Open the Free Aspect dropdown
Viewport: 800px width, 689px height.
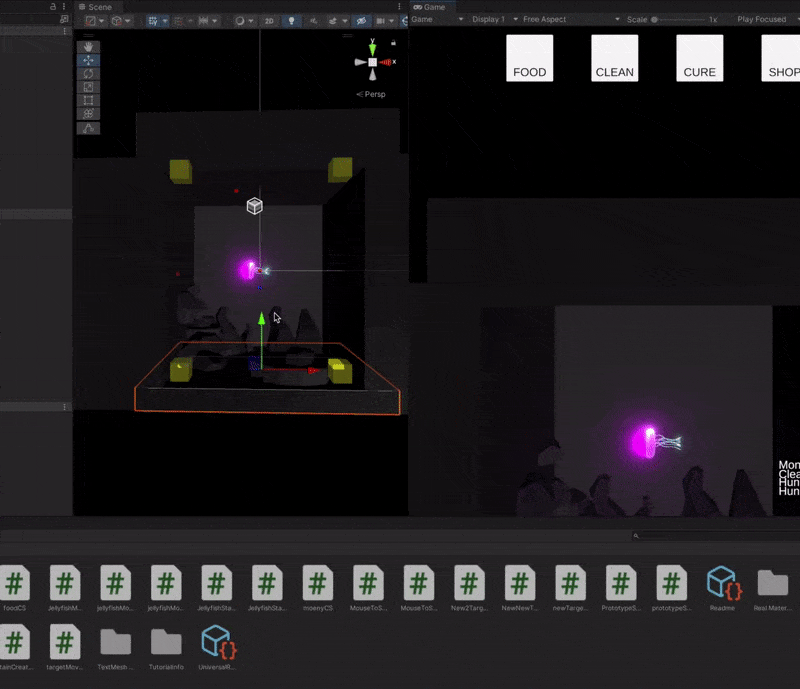pos(545,18)
